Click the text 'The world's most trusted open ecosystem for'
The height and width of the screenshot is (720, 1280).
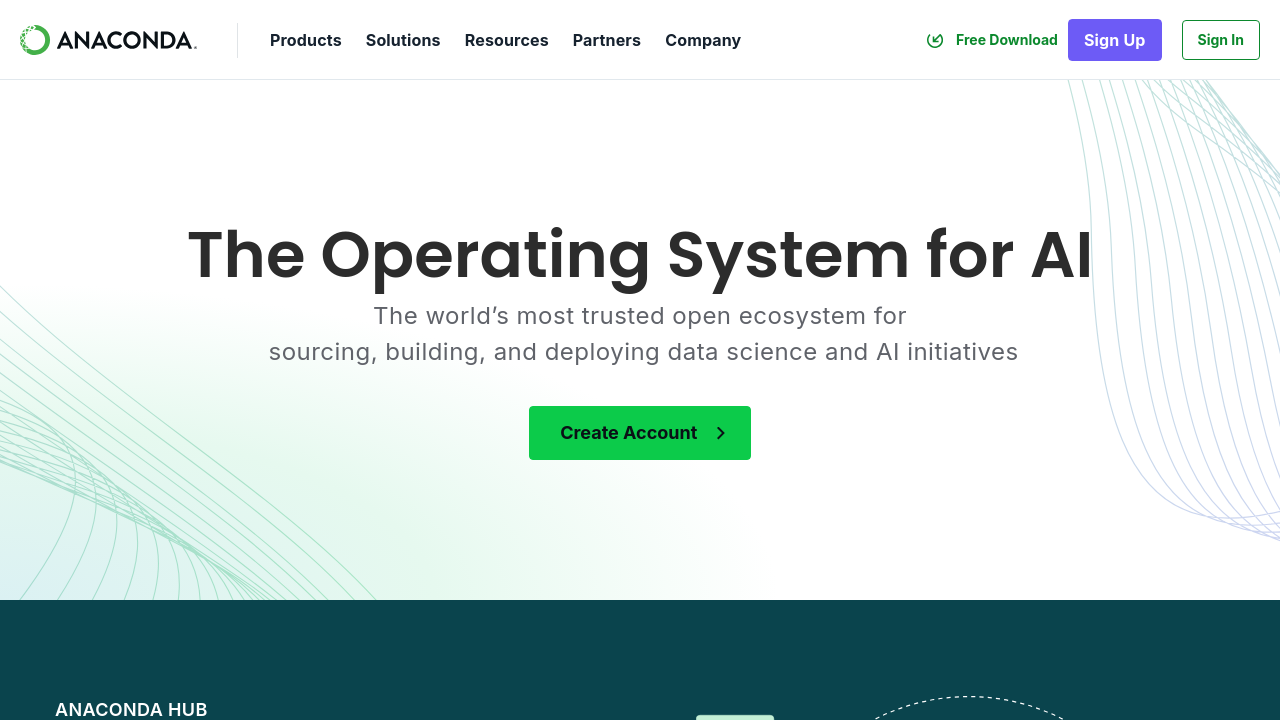pos(640,316)
